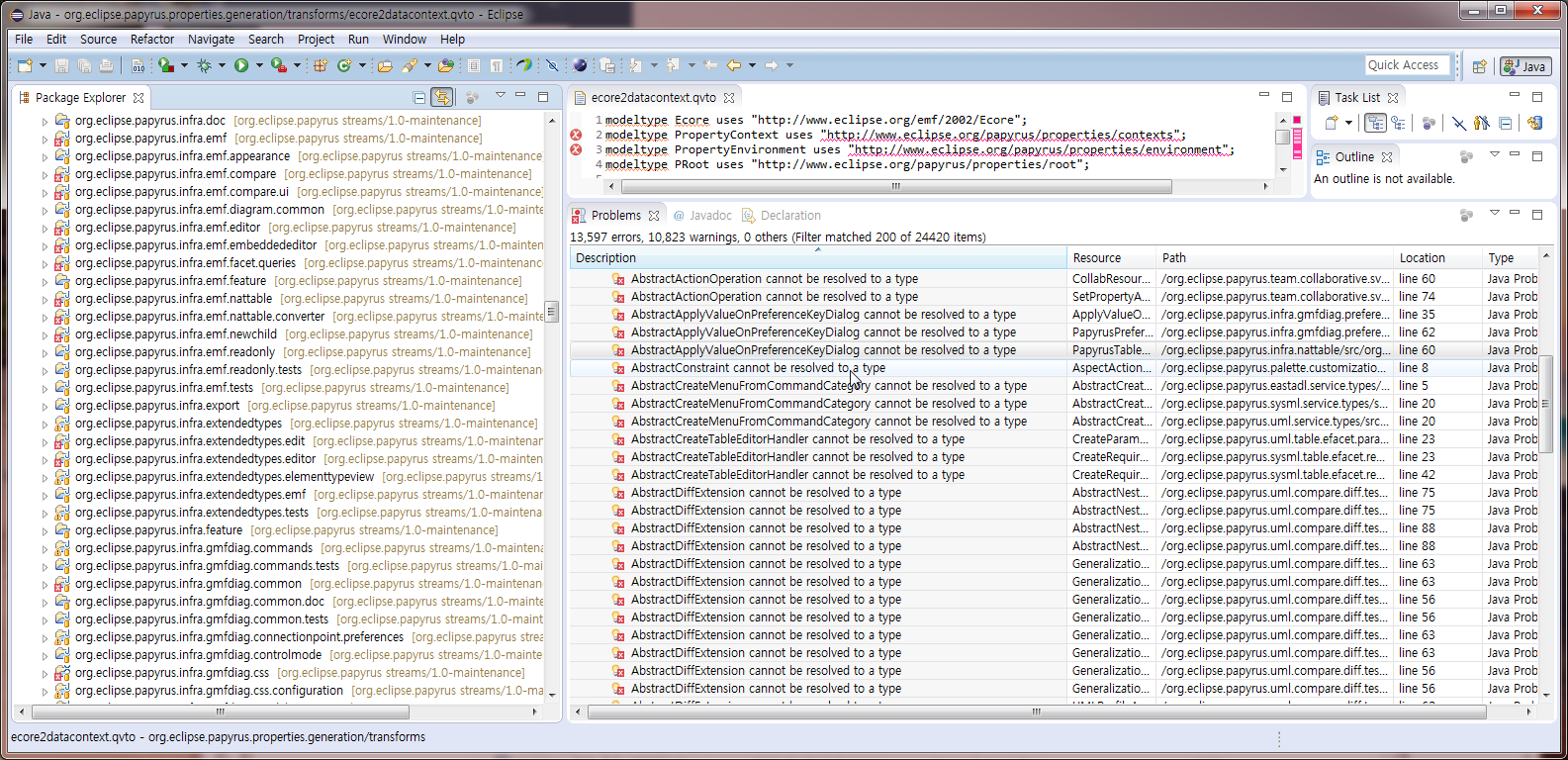
Task: Click the green Run play icon
Action: pyautogui.click(x=241, y=65)
